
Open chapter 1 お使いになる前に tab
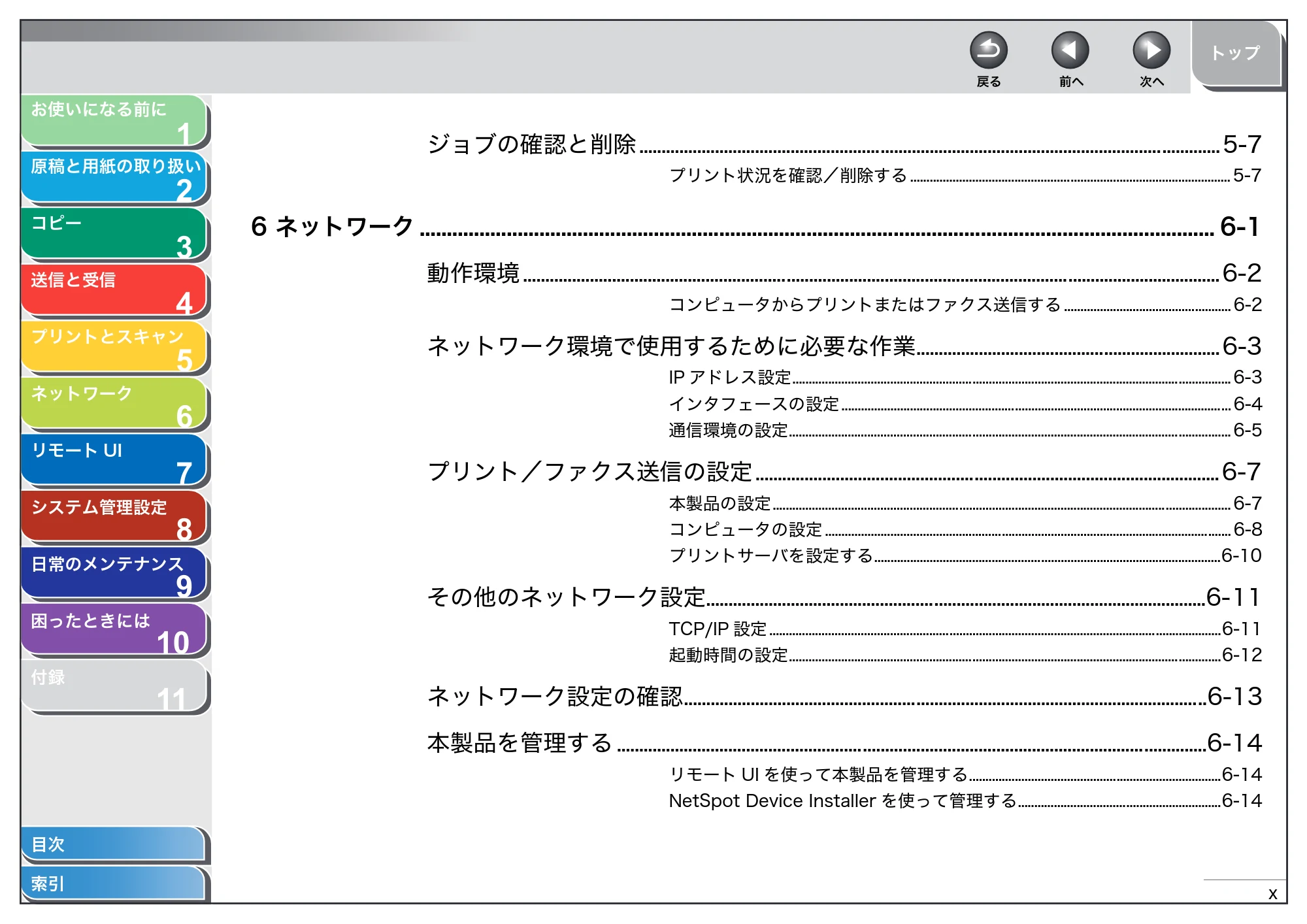coord(114,120)
